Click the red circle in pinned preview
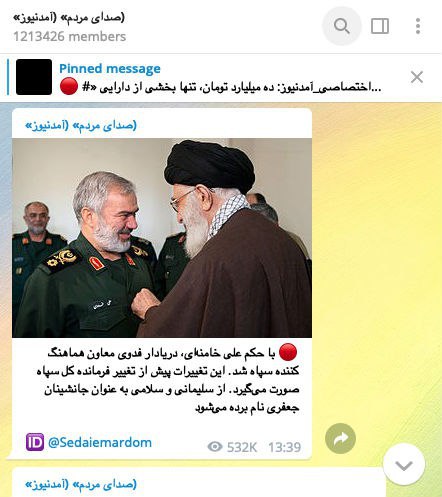This screenshot has width=442, height=497. coord(69,86)
